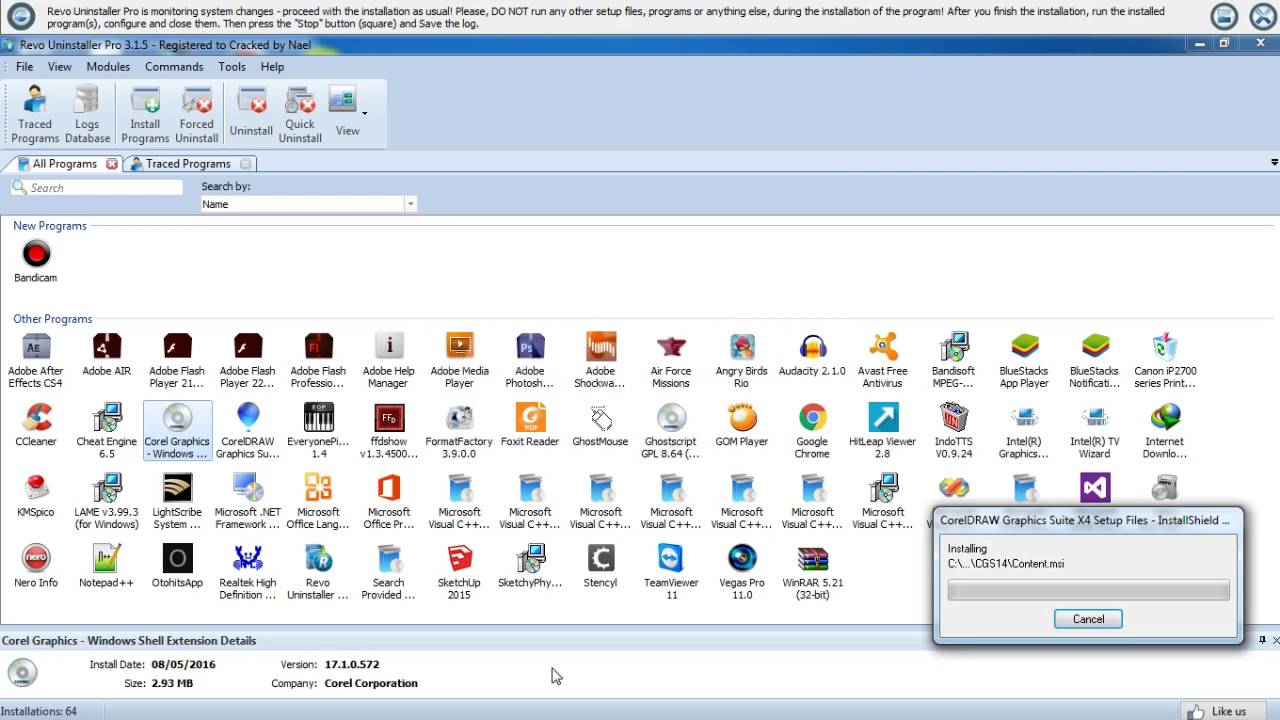Click the Revo monitoring bar logo icon
Viewport: 1280px width, 720px height.
pos(20,15)
